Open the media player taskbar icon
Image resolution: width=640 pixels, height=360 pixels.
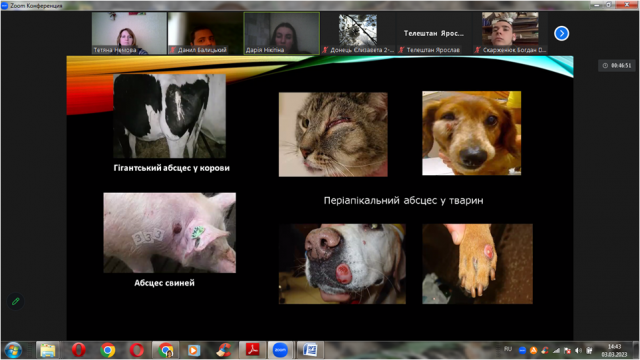tap(193, 350)
